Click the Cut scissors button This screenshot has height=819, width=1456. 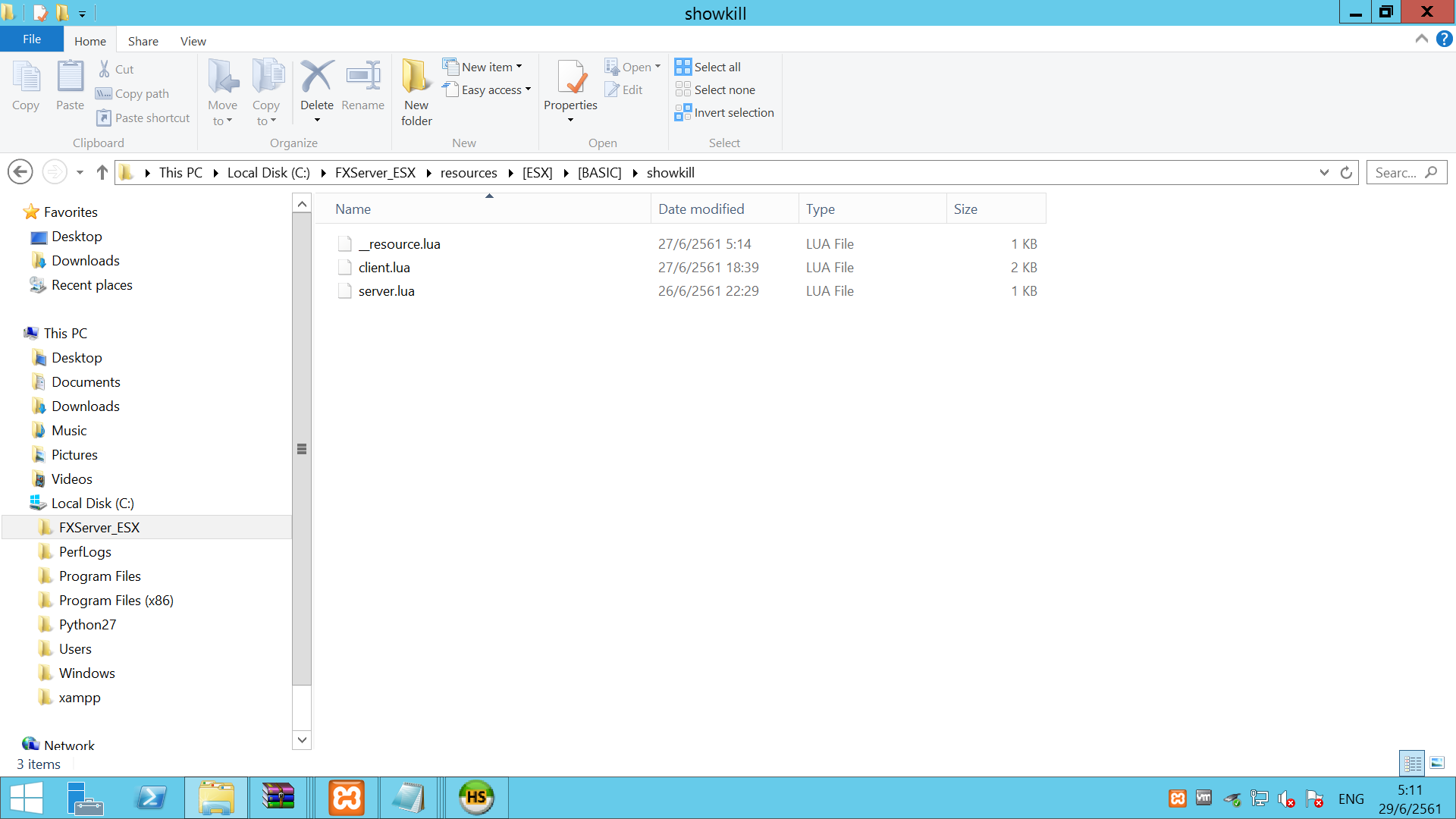tap(116, 69)
